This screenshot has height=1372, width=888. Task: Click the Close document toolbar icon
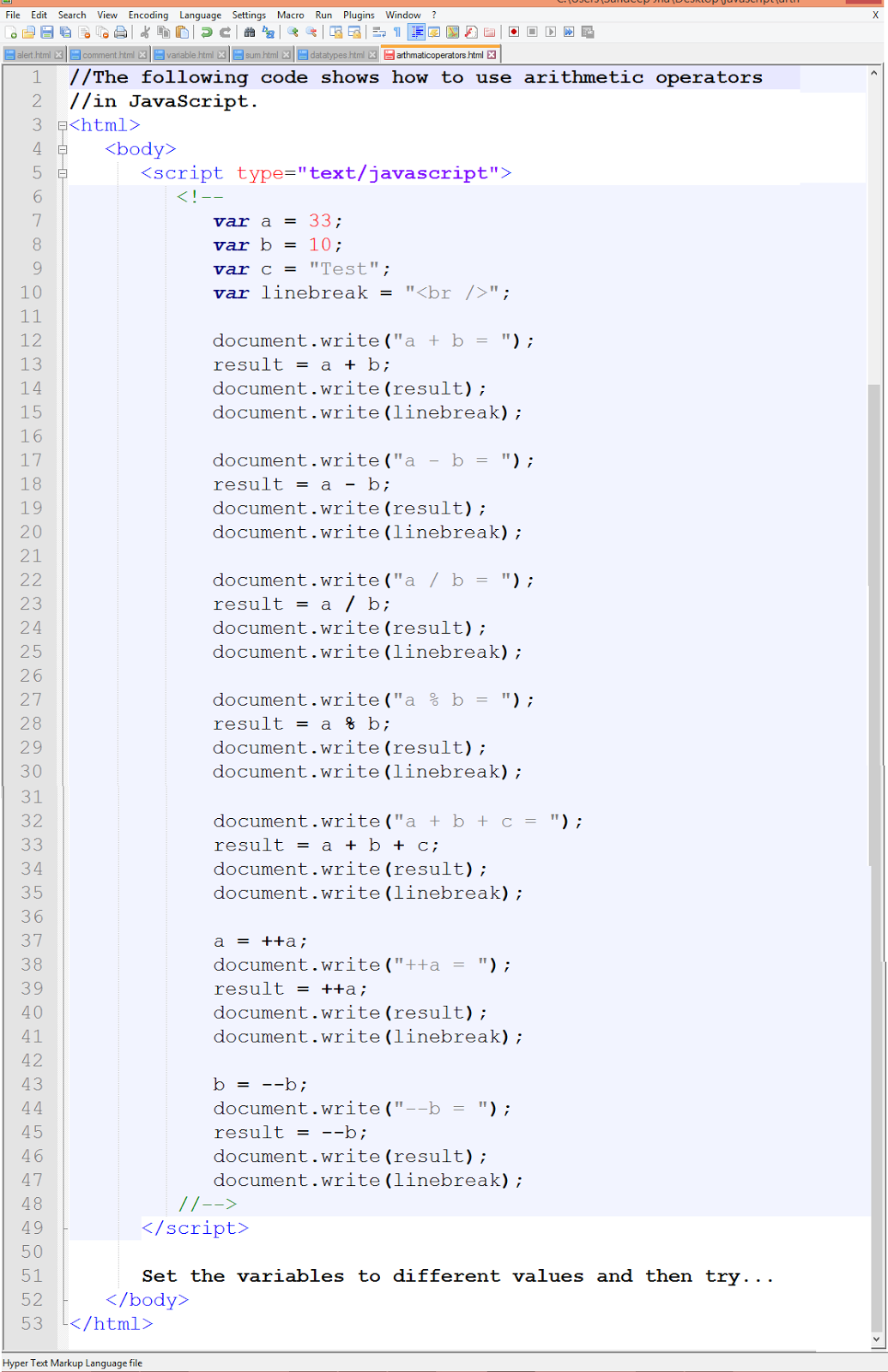[84, 32]
